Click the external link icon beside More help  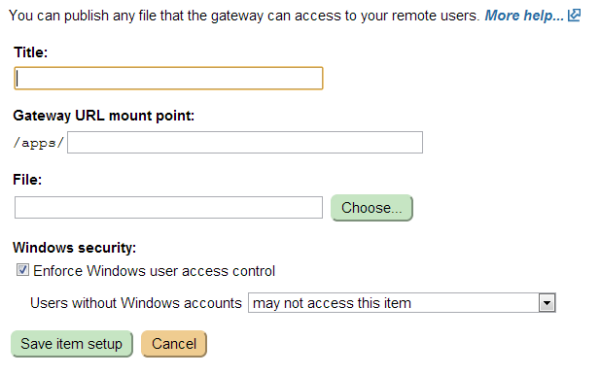pyautogui.click(x=574, y=15)
